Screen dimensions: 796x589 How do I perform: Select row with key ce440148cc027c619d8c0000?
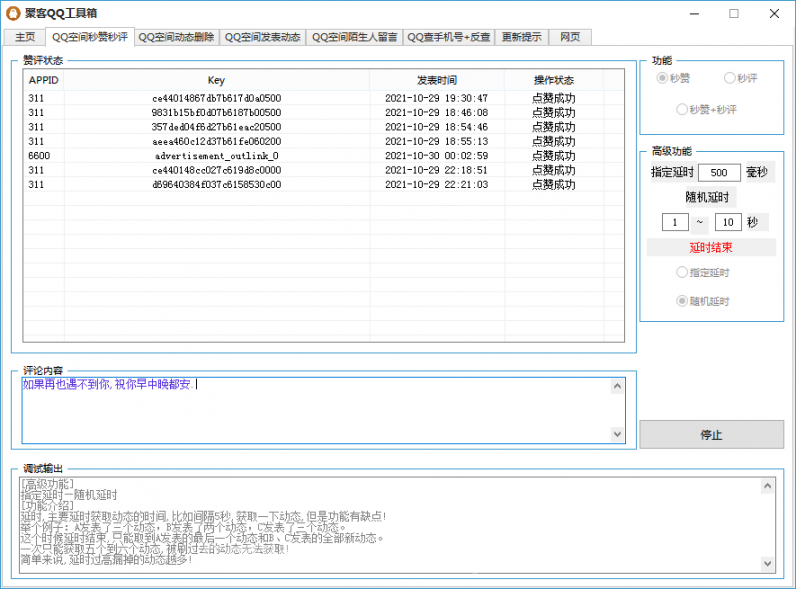[x=324, y=170]
